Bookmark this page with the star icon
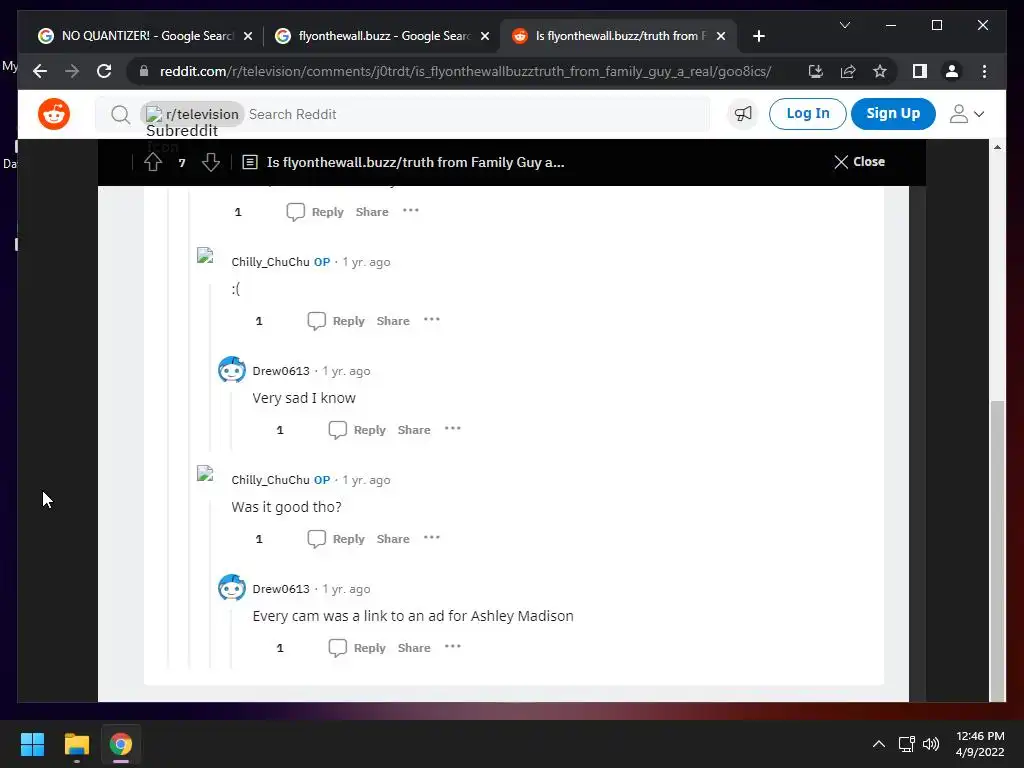1024x768 pixels. coord(880,71)
